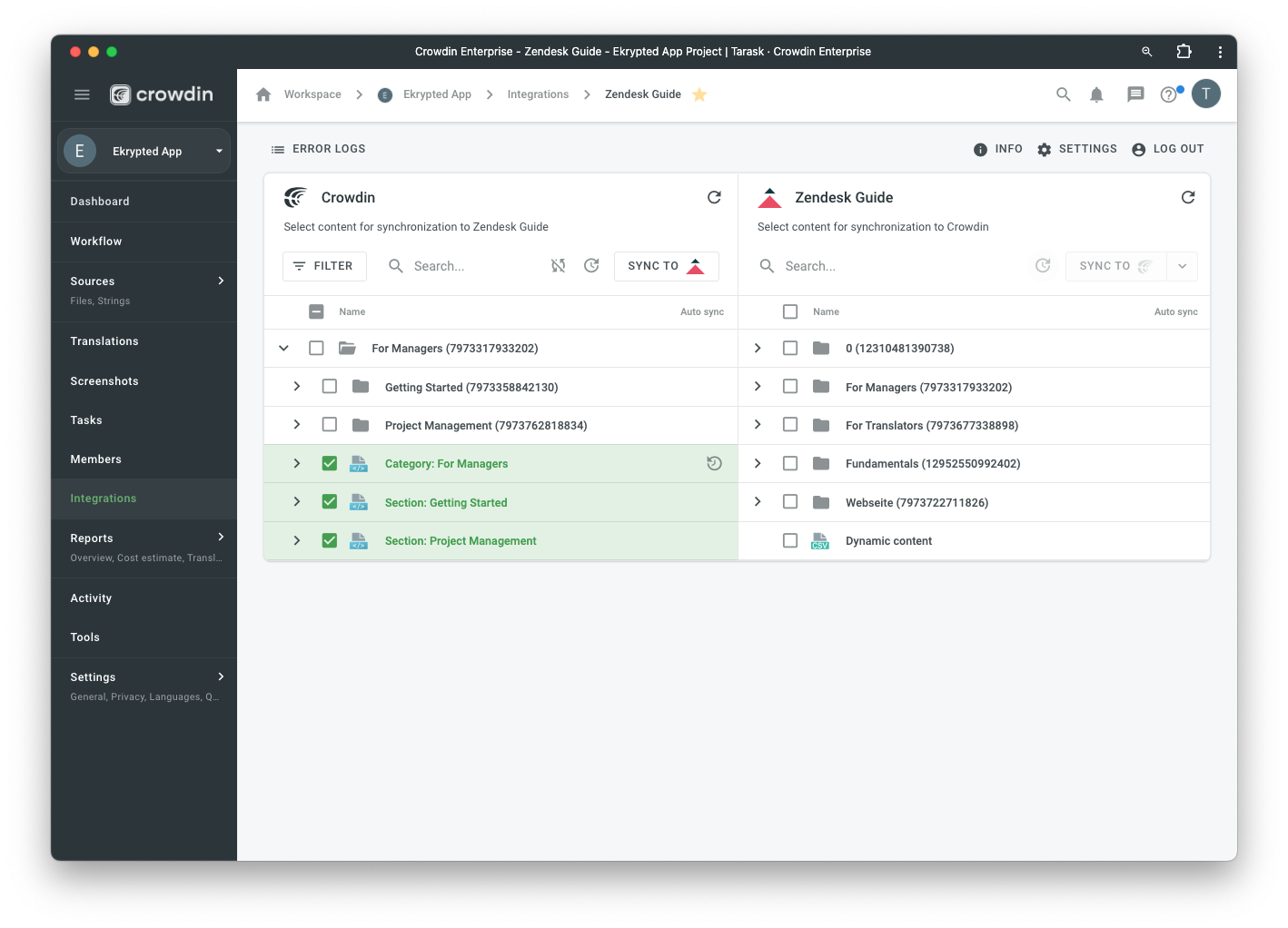This screenshot has width=1288, height=928.
Task: Open Tasks in the sidebar
Action: click(144, 420)
